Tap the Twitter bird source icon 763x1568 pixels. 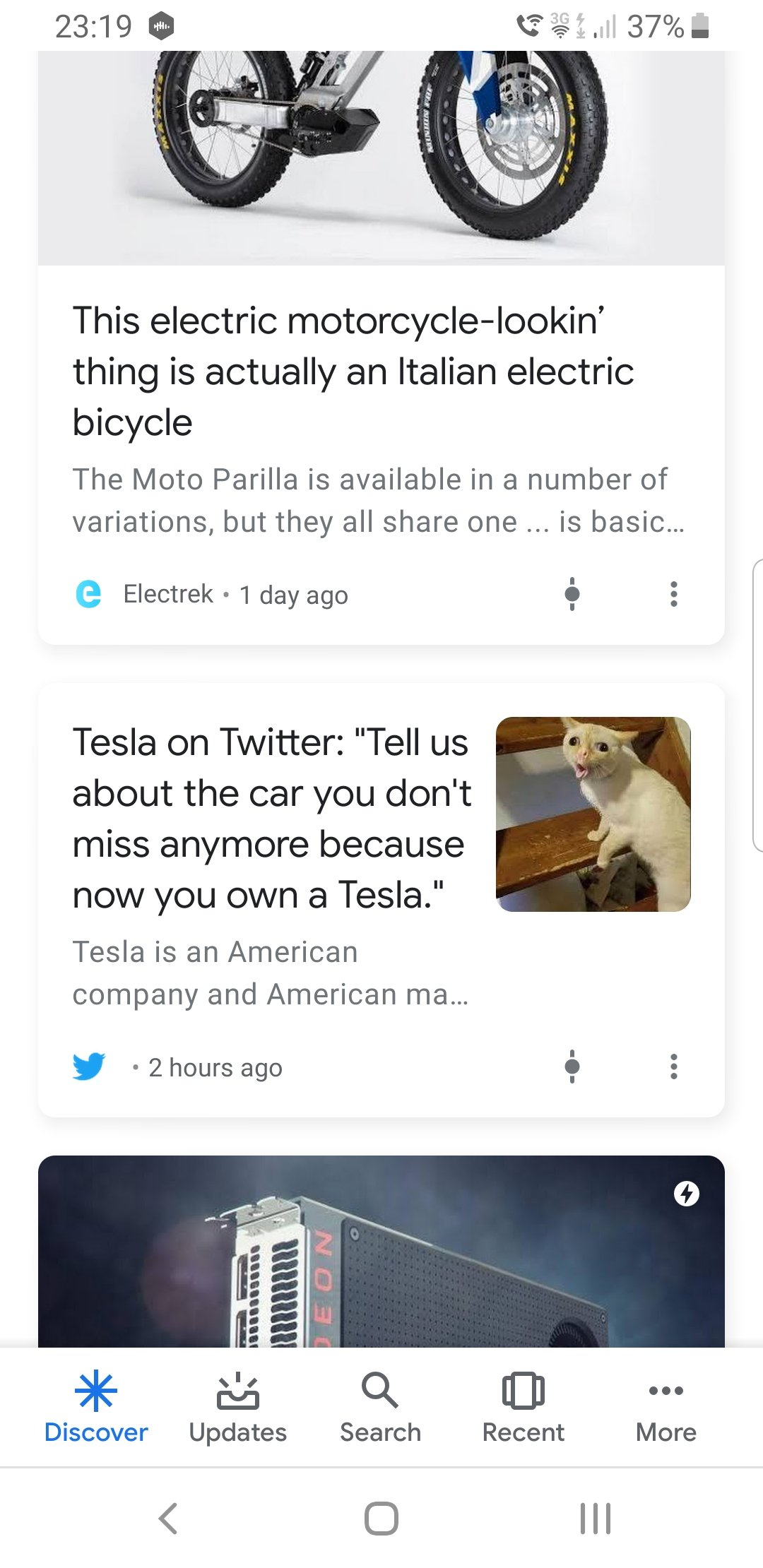(x=89, y=1067)
